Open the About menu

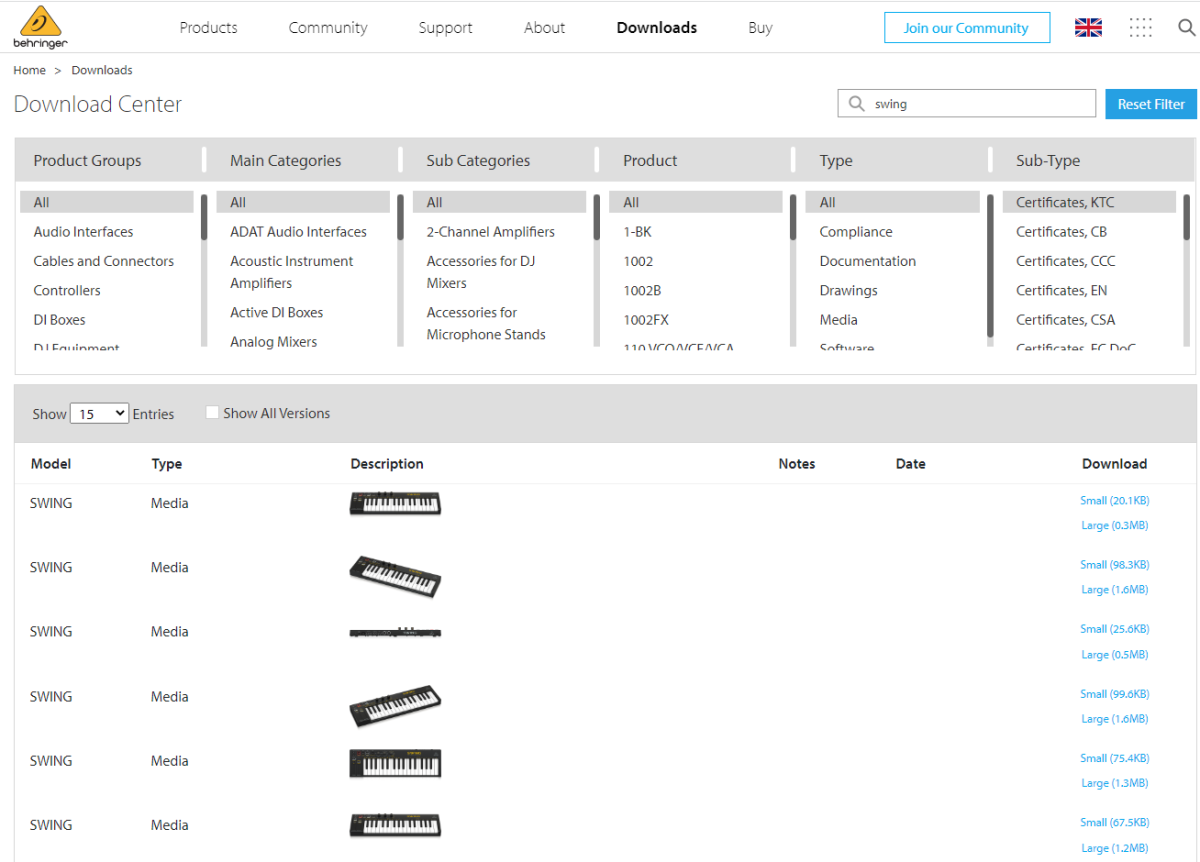click(544, 28)
